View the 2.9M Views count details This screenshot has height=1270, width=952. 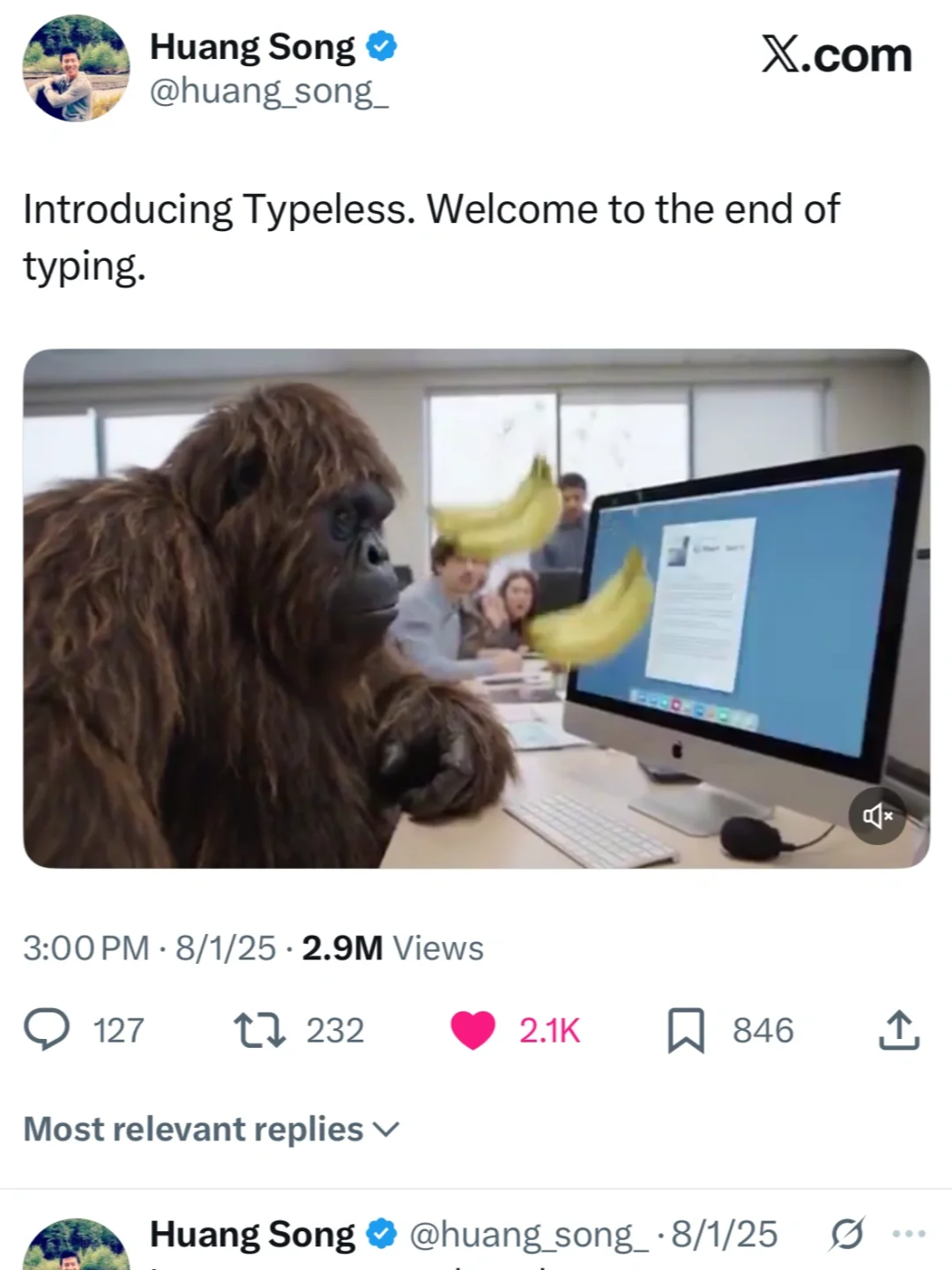coord(392,948)
